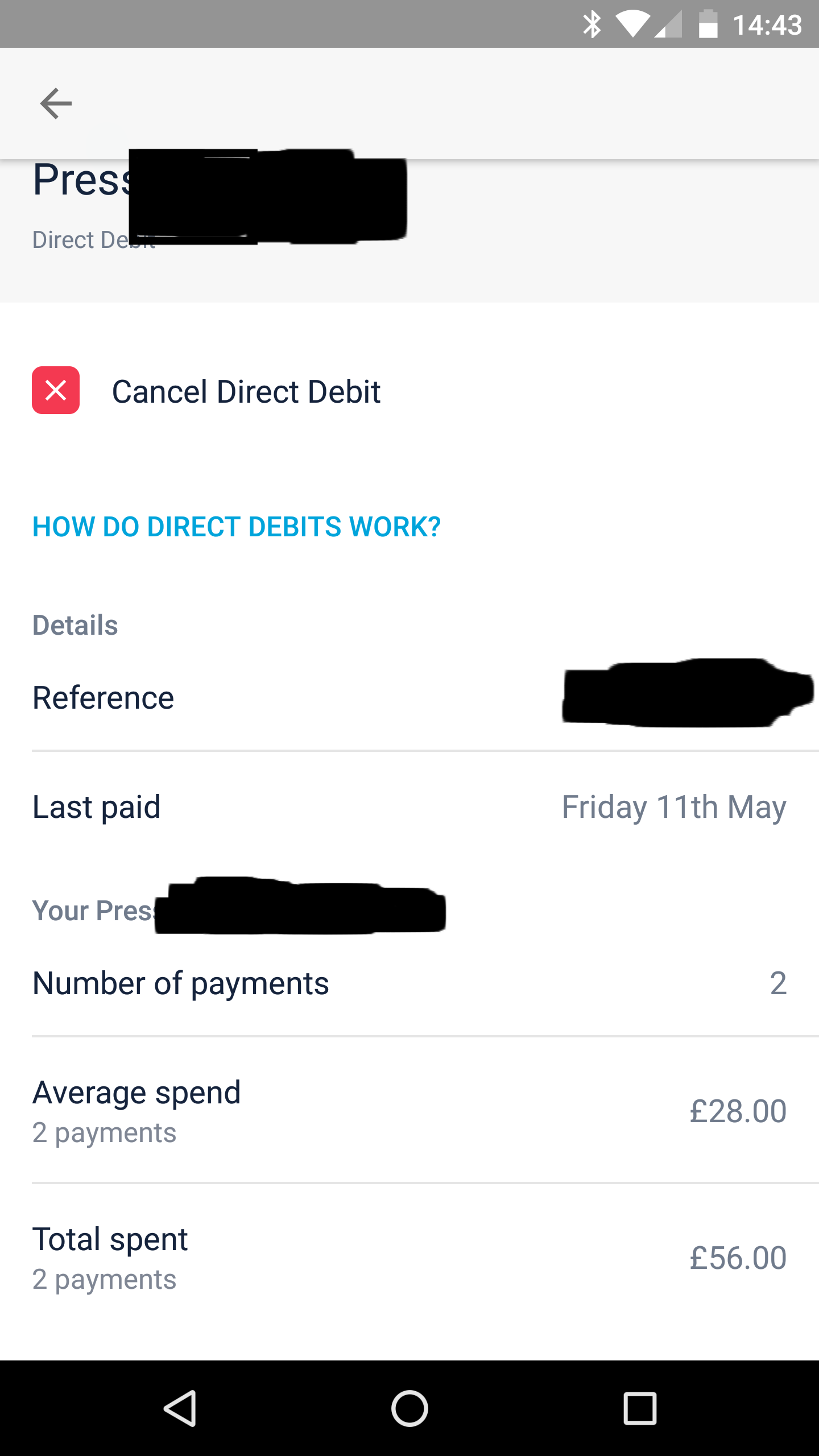
Task: Open Android recent apps square
Action: click(x=640, y=1408)
